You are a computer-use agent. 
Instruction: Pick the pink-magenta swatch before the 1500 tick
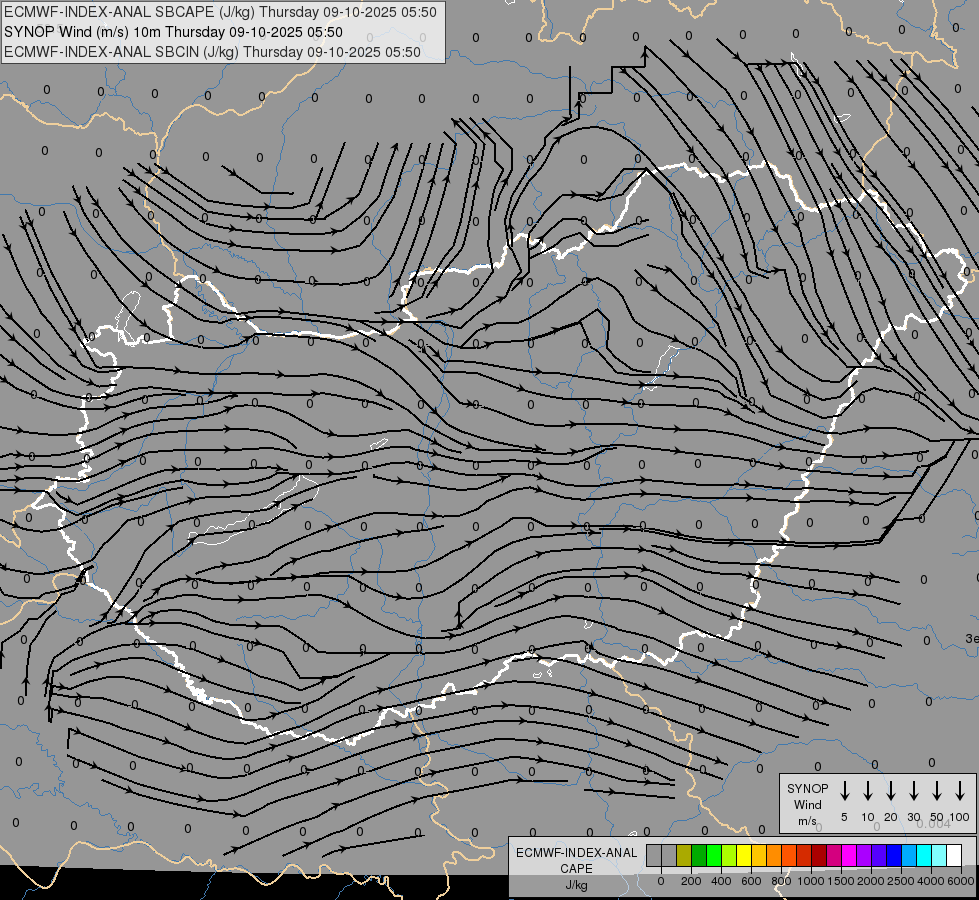click(x=834, y=855)
